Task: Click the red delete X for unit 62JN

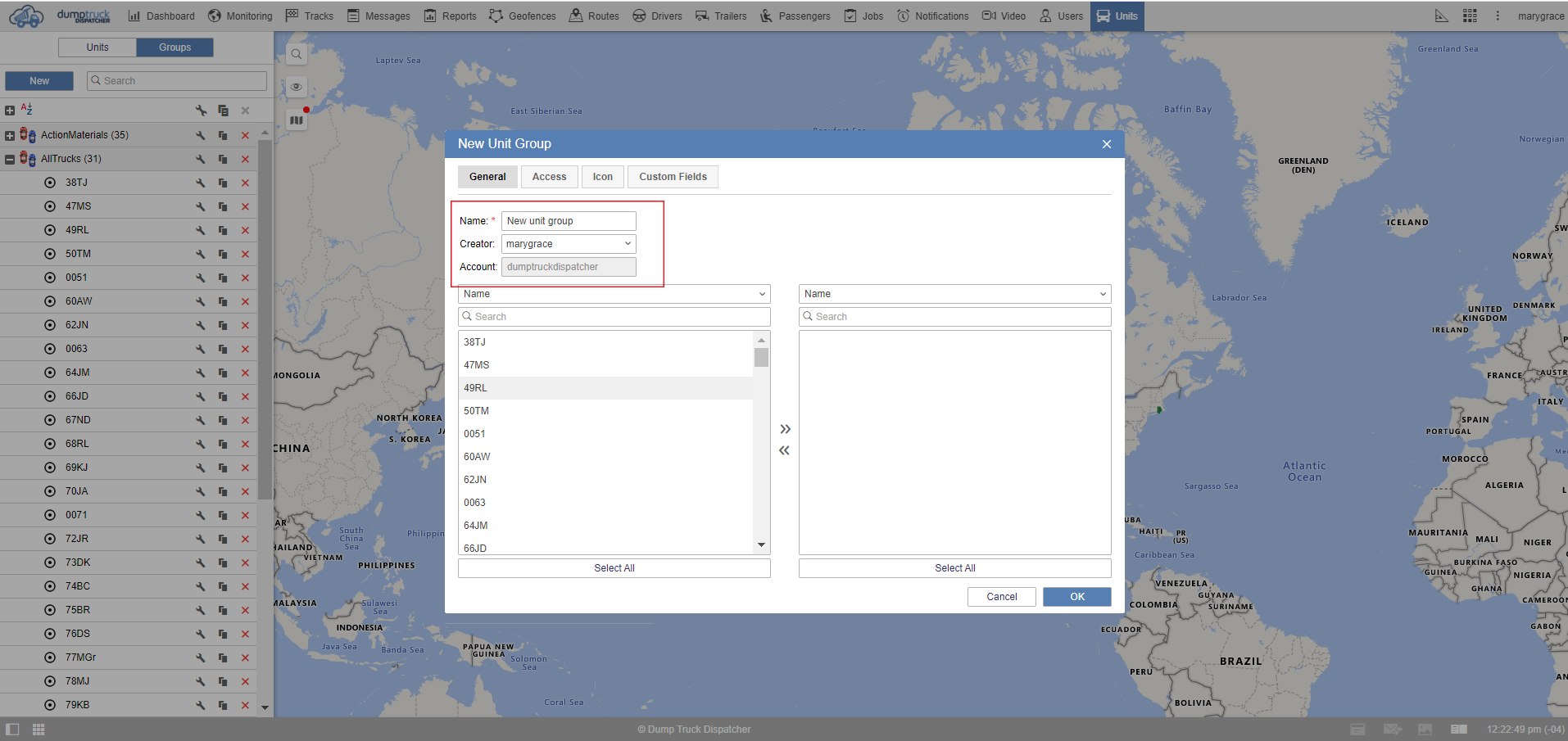Action: [x=245, y=325]
